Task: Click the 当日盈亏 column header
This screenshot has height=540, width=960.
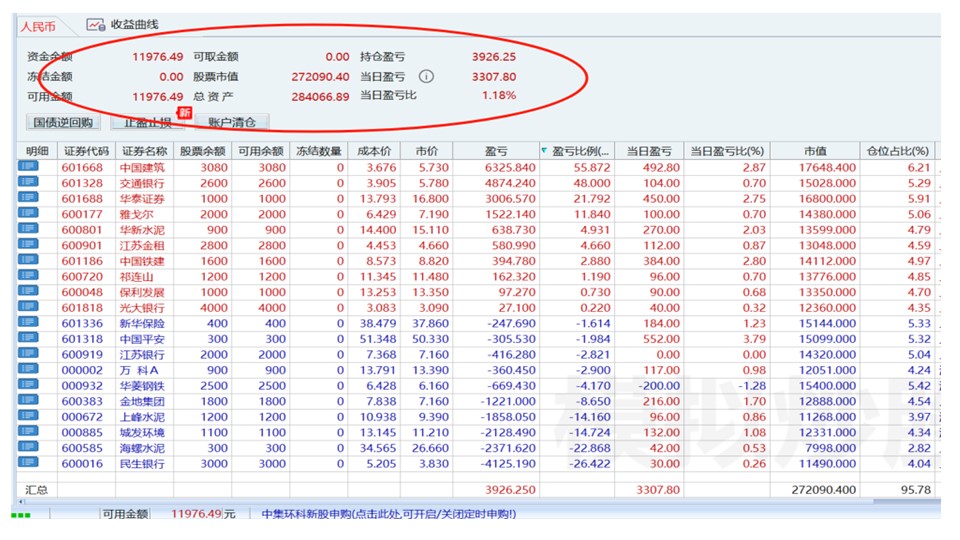Action: coord(649,151)
